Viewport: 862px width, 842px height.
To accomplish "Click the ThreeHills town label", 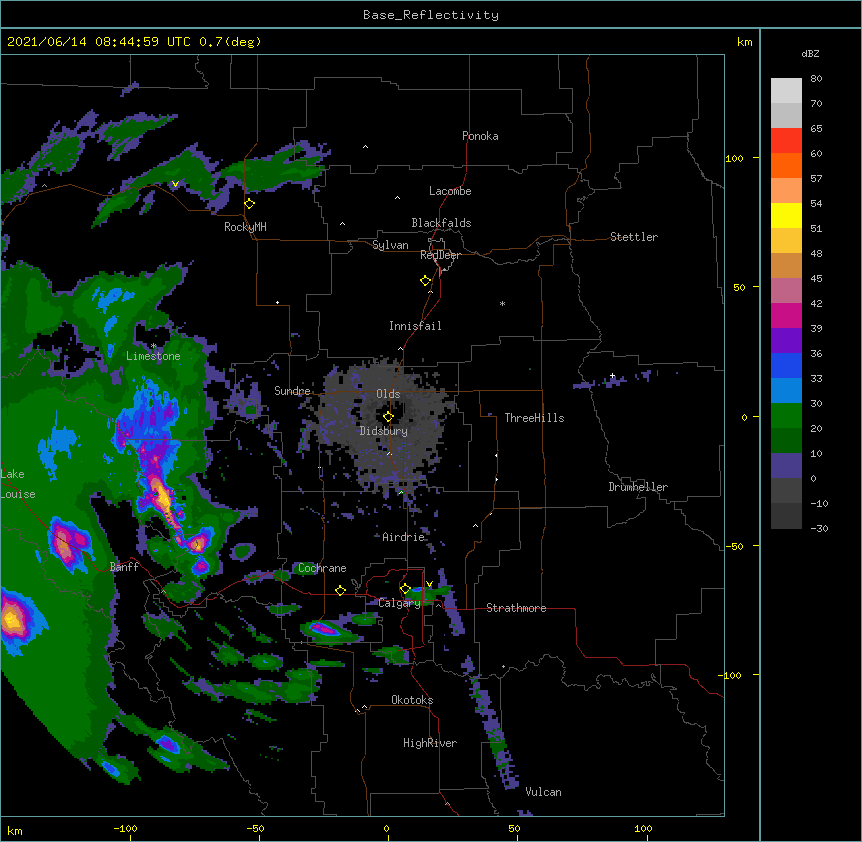I will pyautogui.click(x=534, y=418).
